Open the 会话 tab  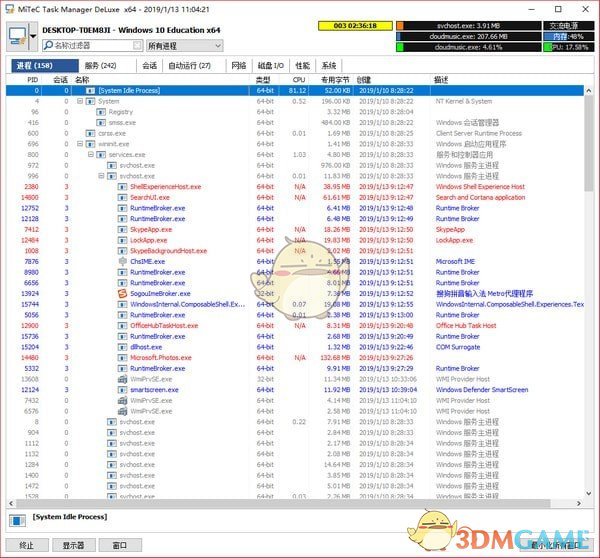coord(150,66)
